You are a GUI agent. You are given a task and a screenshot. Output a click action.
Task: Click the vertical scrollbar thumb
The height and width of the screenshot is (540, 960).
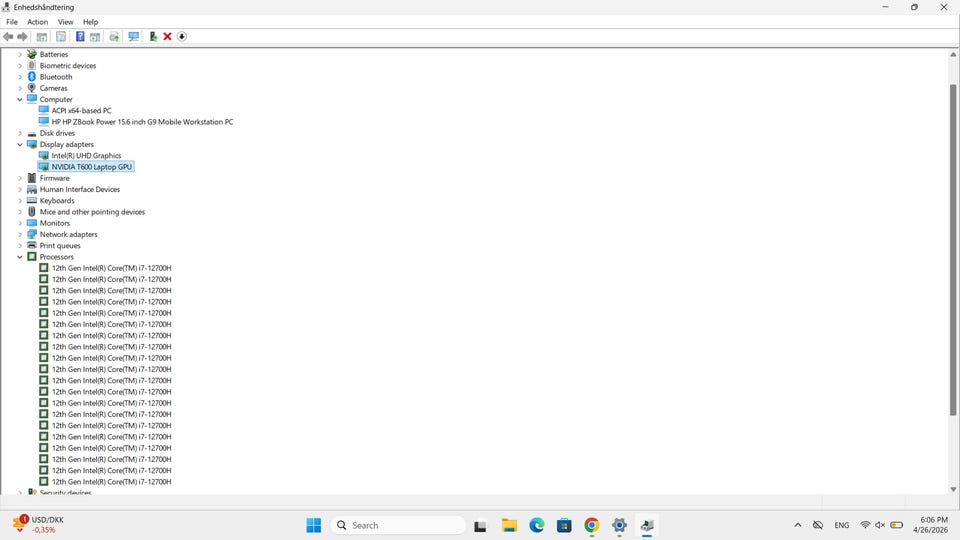click(953, 250)
